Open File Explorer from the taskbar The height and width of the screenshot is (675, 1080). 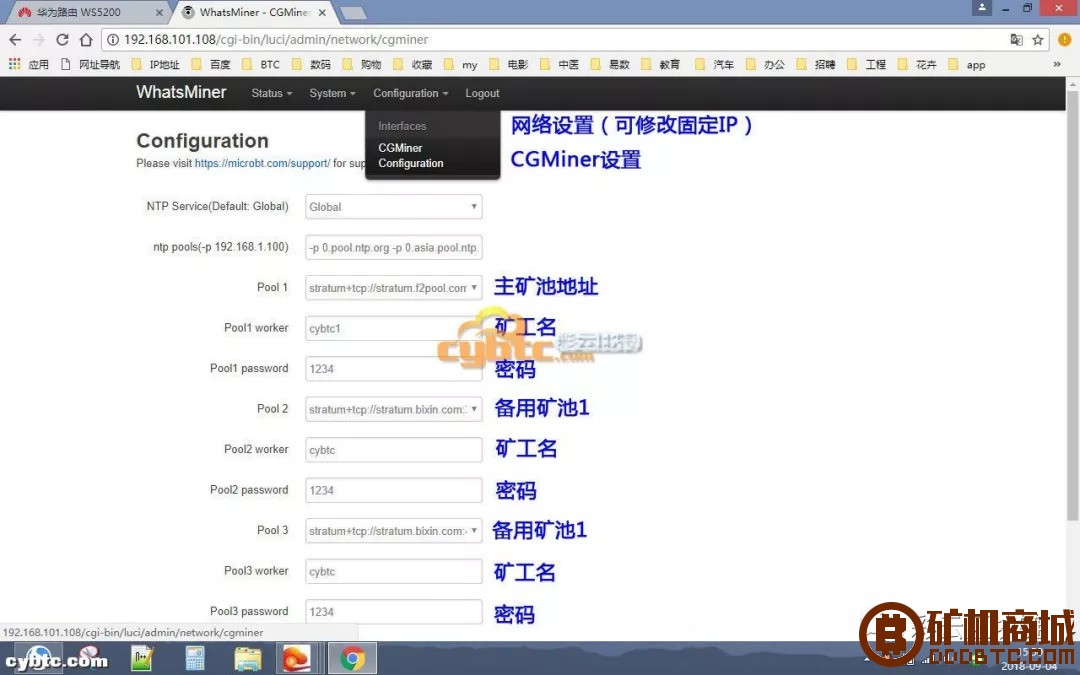tap(247, 658)
